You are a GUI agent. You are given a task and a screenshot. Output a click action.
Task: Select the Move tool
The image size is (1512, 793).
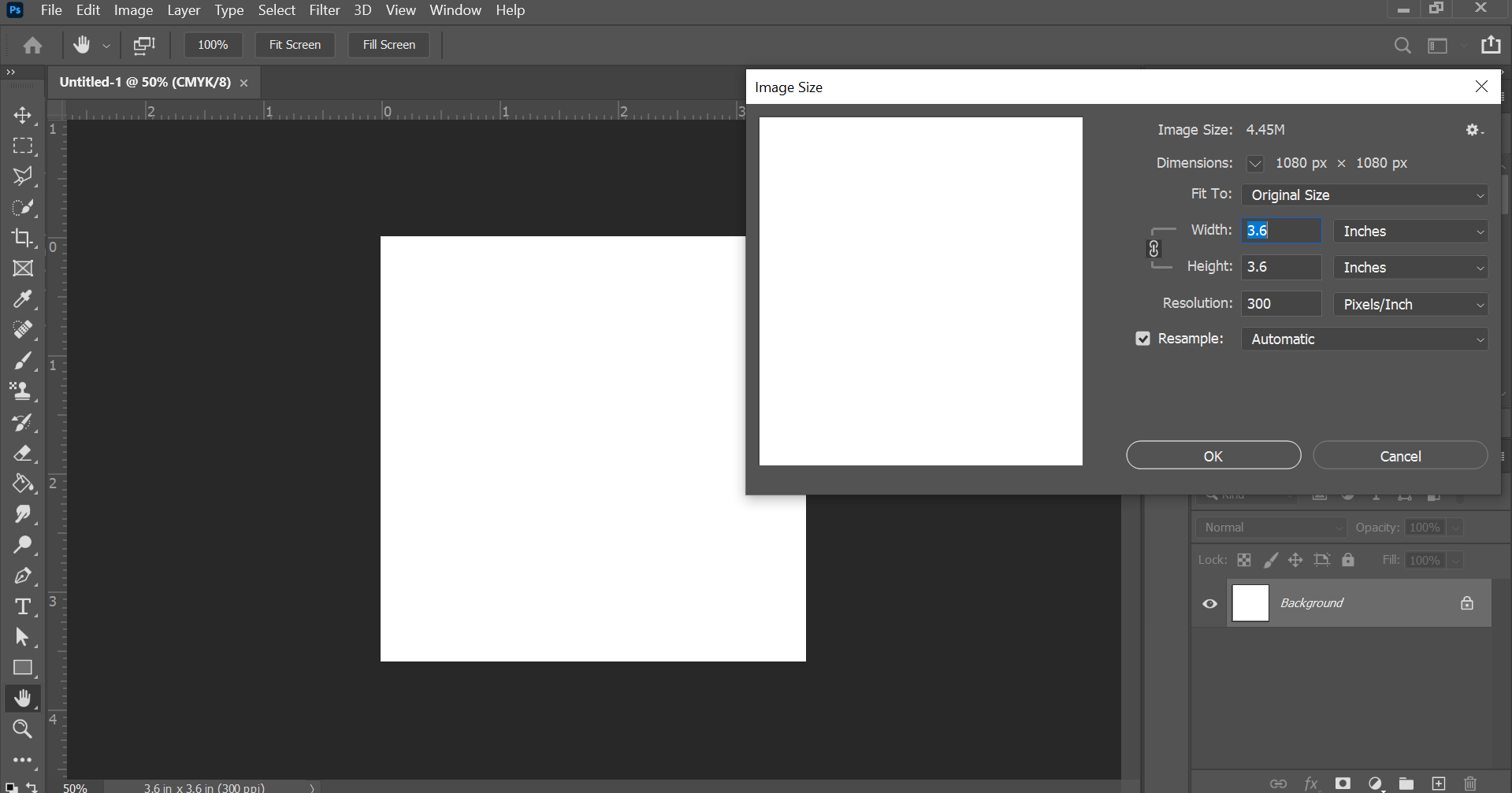[22, 115]
